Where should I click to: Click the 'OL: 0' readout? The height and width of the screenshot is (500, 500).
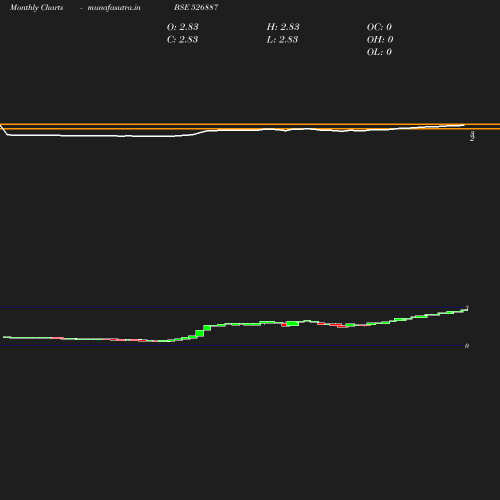tap(379, 52)
